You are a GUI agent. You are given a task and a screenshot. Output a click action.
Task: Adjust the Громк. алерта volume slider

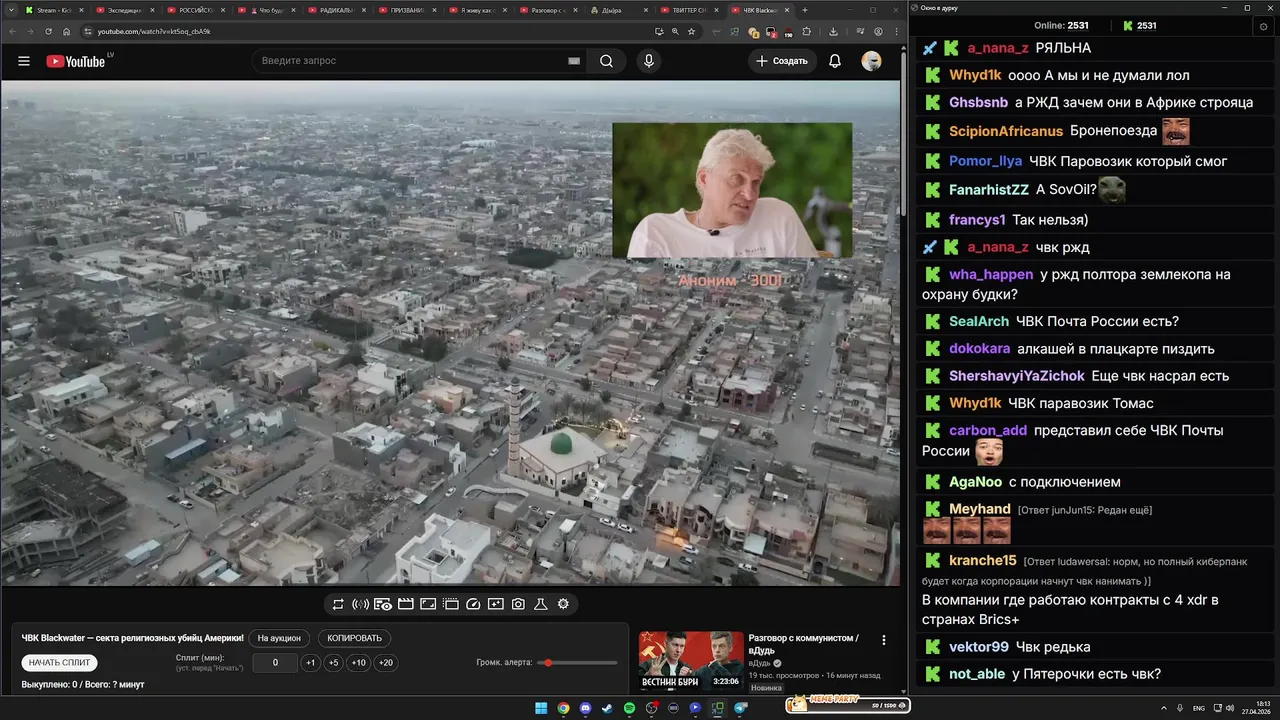[x=577, y=663]
